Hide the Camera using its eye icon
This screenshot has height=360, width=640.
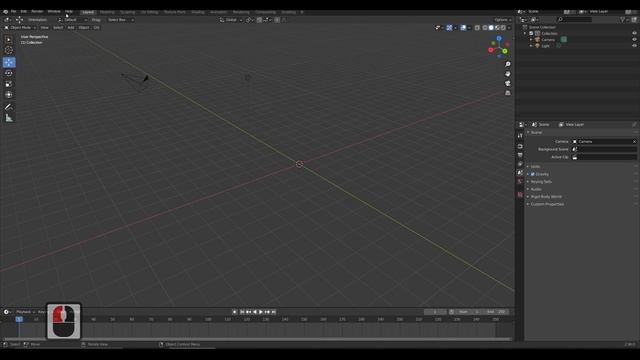[634, 40]
